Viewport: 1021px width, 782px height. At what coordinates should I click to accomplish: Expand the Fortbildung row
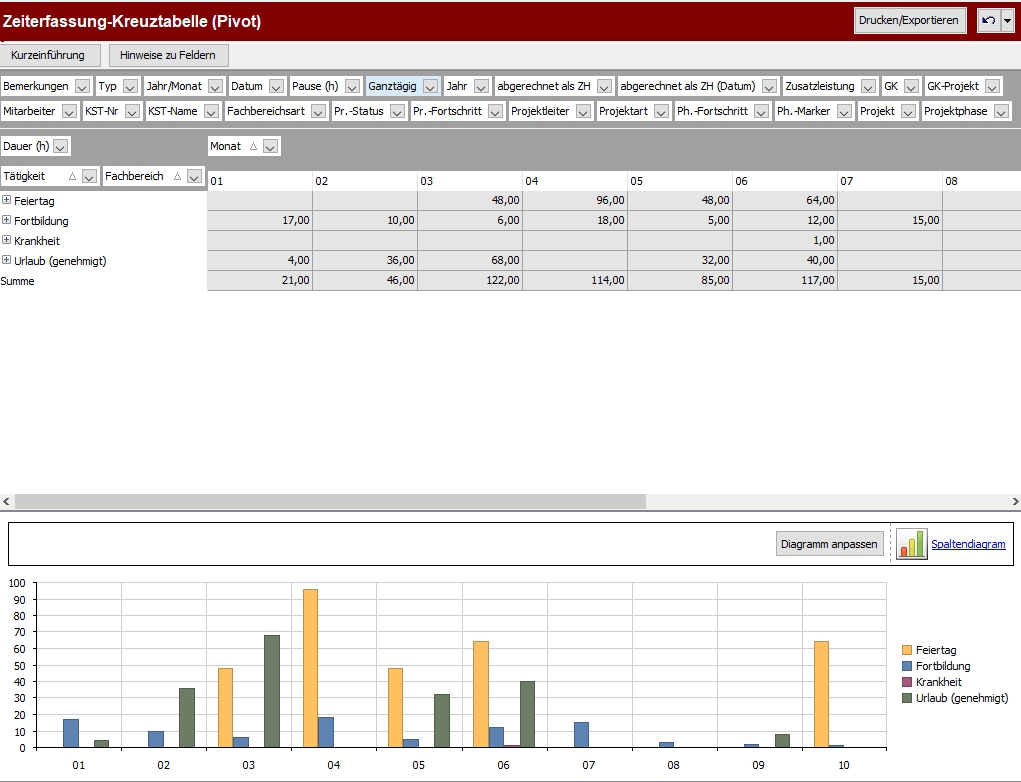[7, 221]
